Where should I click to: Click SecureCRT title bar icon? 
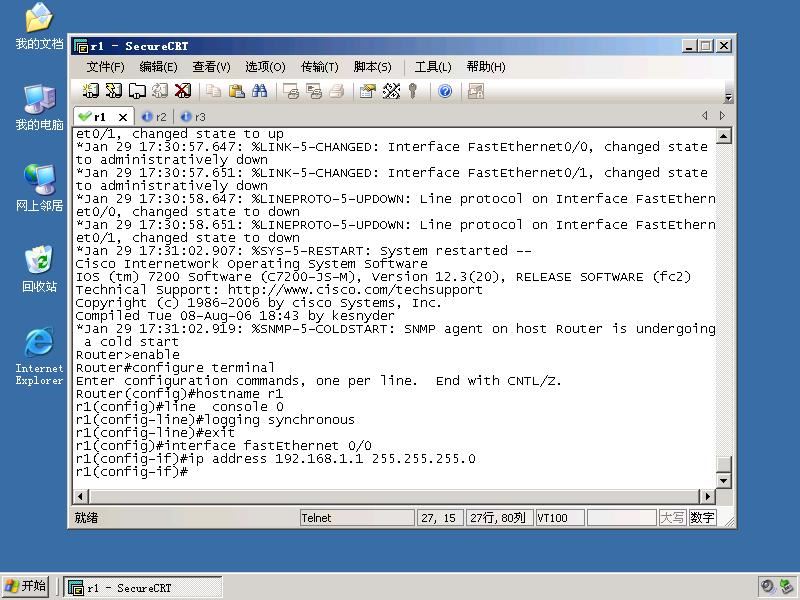[81, 46]
